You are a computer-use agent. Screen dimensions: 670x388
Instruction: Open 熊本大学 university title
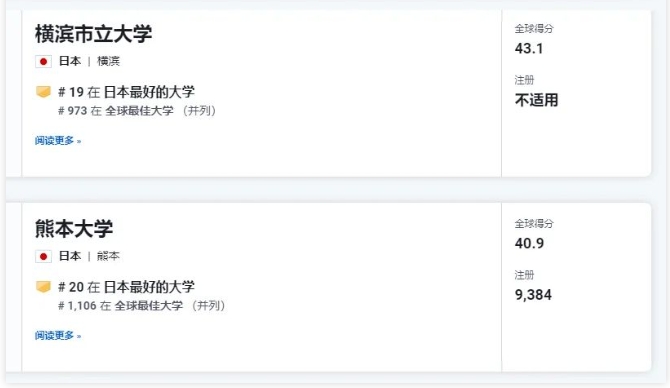click(x=73, y=229)
